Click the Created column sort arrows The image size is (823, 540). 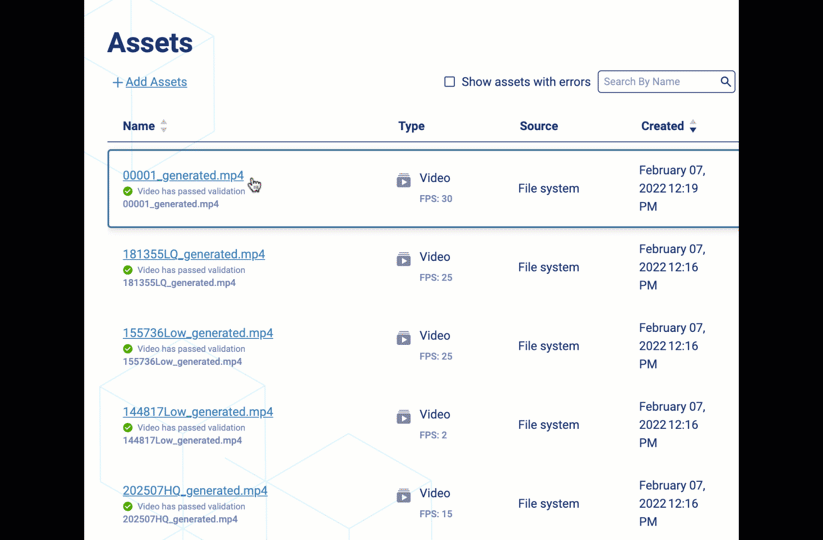tap(693, 126)
